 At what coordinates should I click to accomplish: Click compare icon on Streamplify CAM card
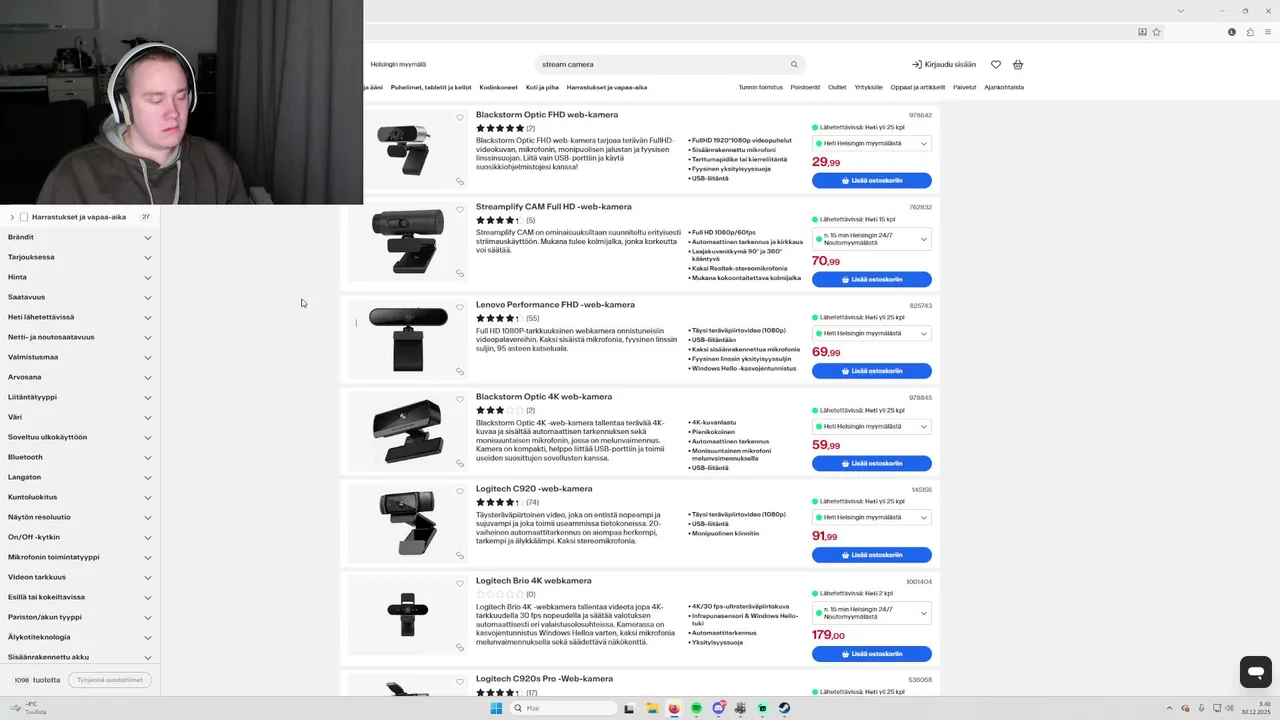[460, 273]
